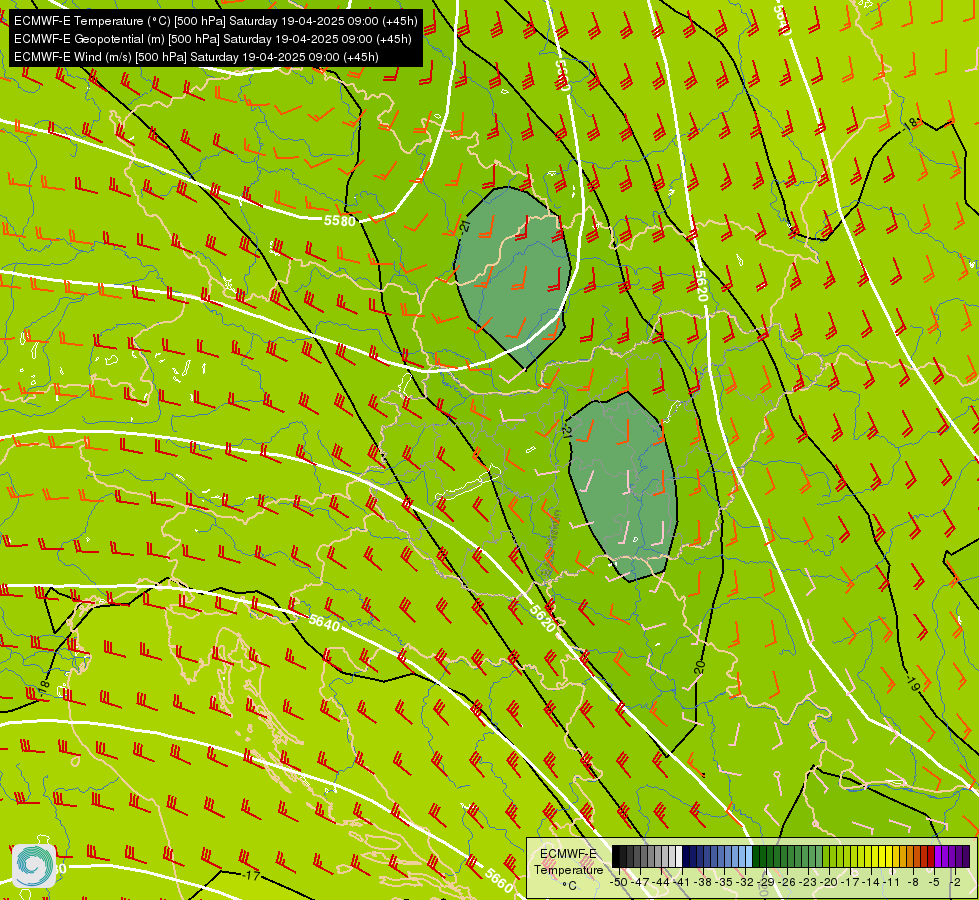The height and width of the screenshot is (900, 979).
Task: Pick the black swatch at the legend's start
Action: click(616, 856)
